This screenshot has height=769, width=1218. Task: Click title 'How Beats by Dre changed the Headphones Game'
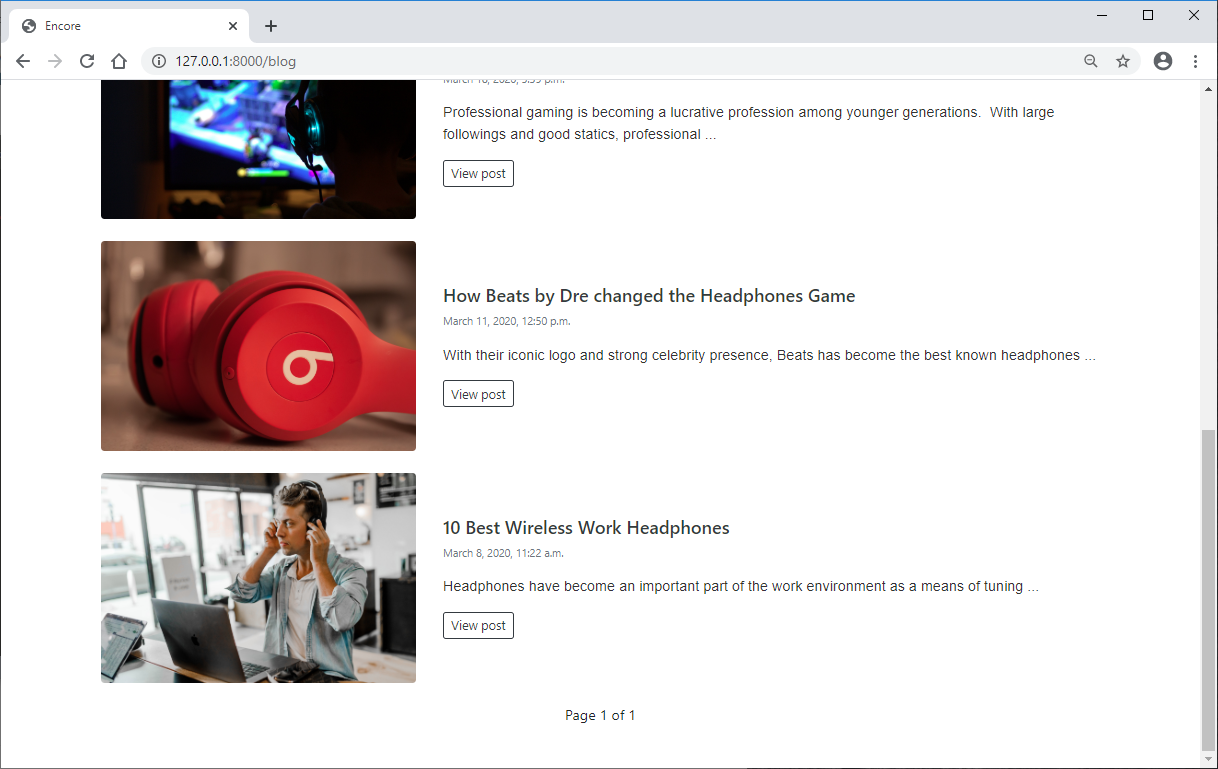[649, 296]
